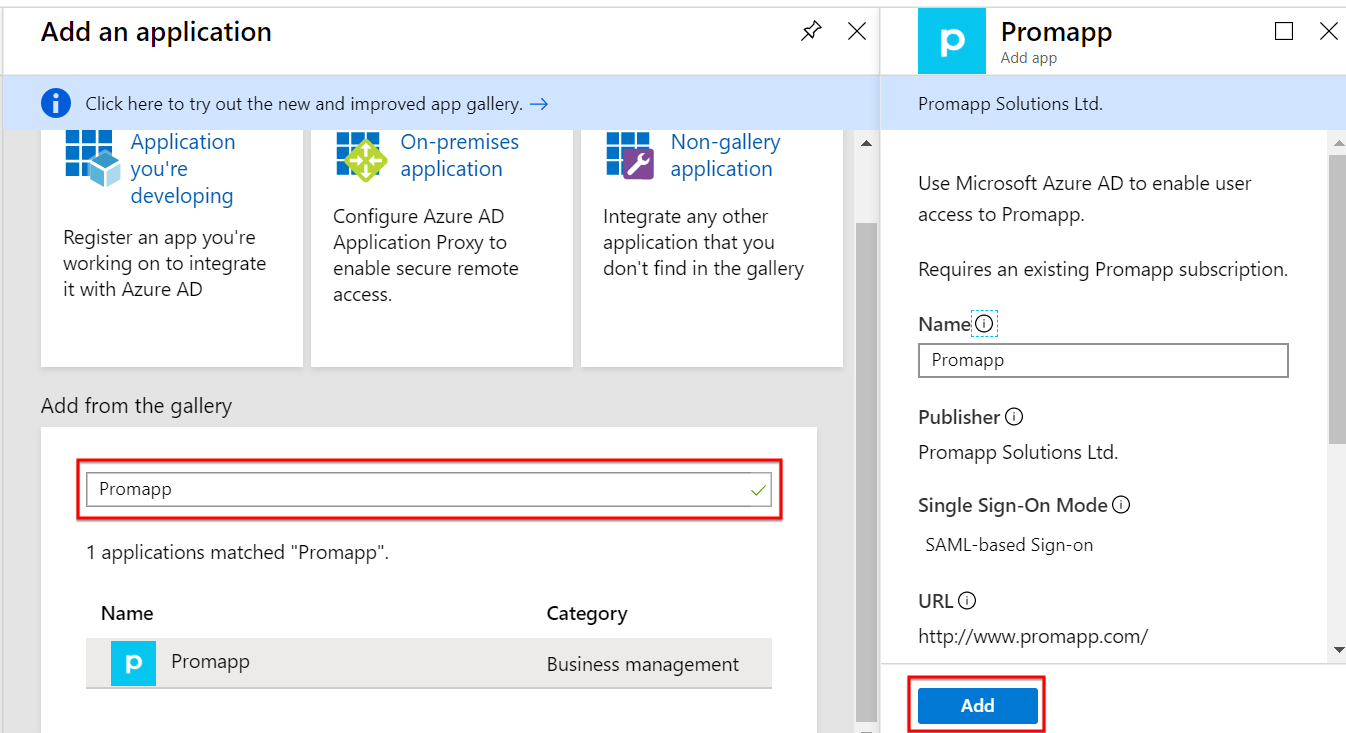This screenshot has height=733, width=1346.
Task: Click the Promapp logo in blade header
Action: (x=952, y=40)
